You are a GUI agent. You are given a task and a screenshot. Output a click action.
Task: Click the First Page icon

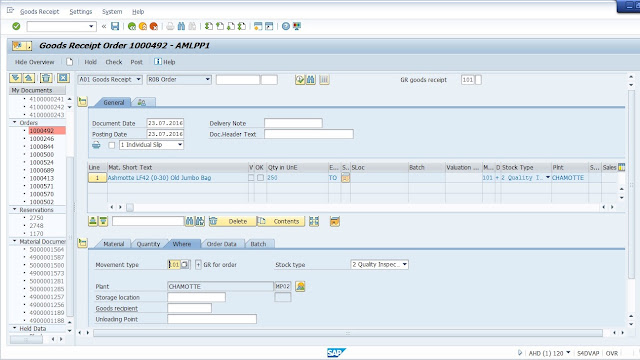(x=209, y=26)
